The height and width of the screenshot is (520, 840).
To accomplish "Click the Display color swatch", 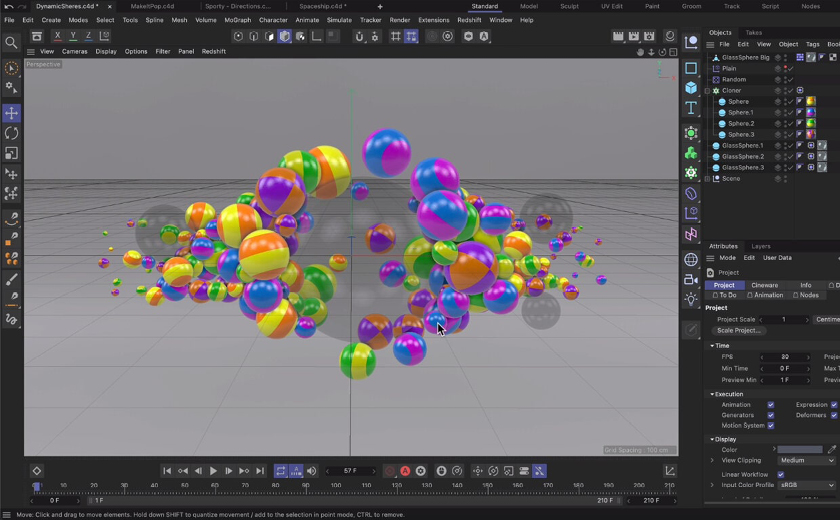I will 800,450.
